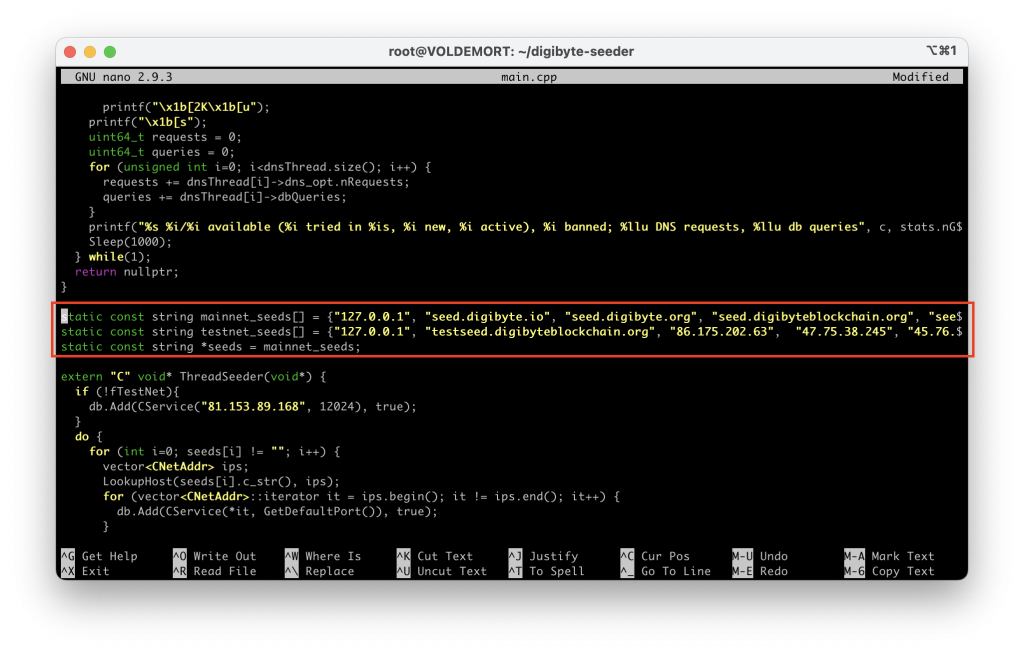The image size is (1024, 654).
Task: Click the M-U Undo shortcut
Action: (760, 556)
